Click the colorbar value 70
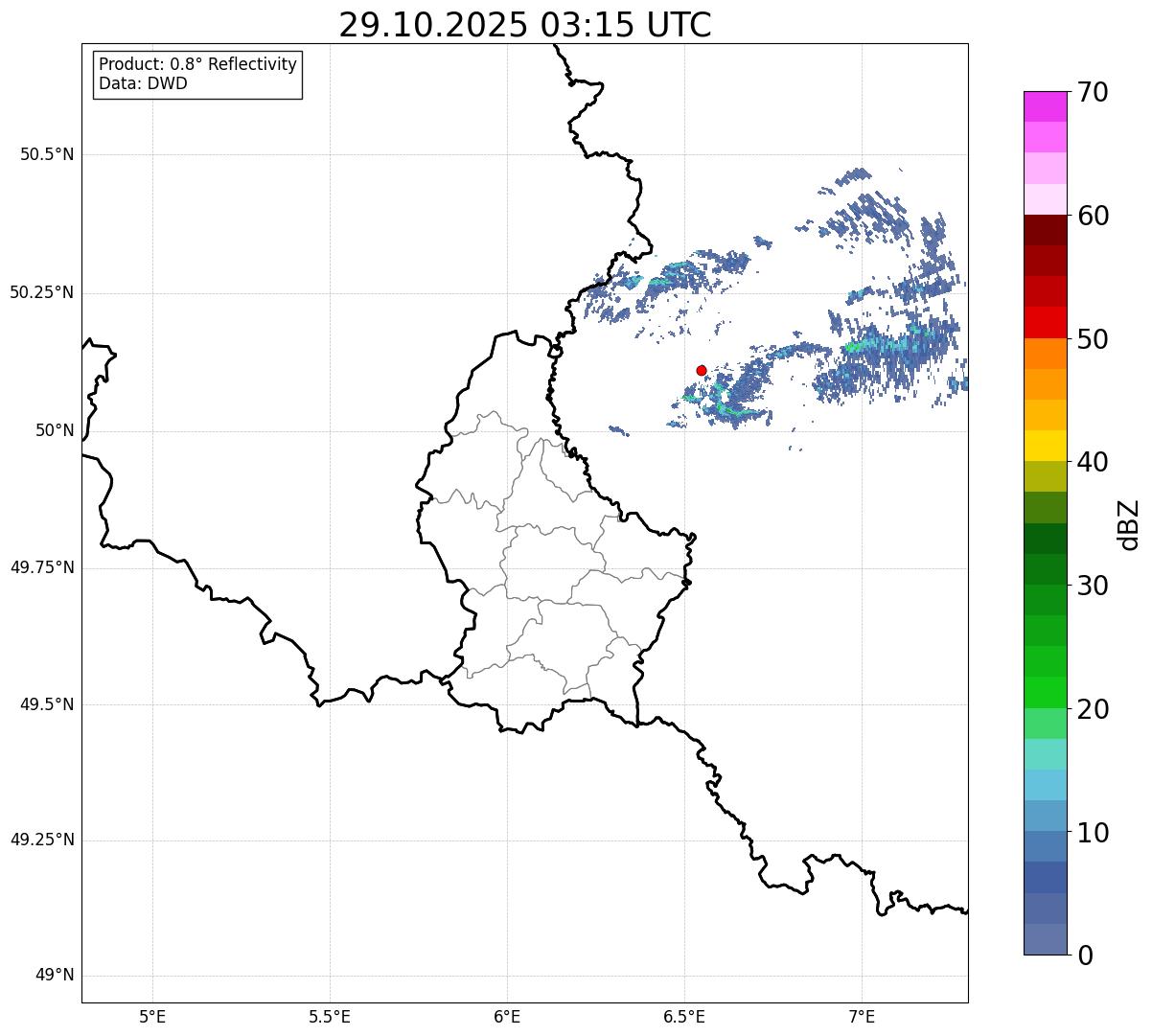The width and height of the screenshot is (1152, 1036). point(1093,92)
